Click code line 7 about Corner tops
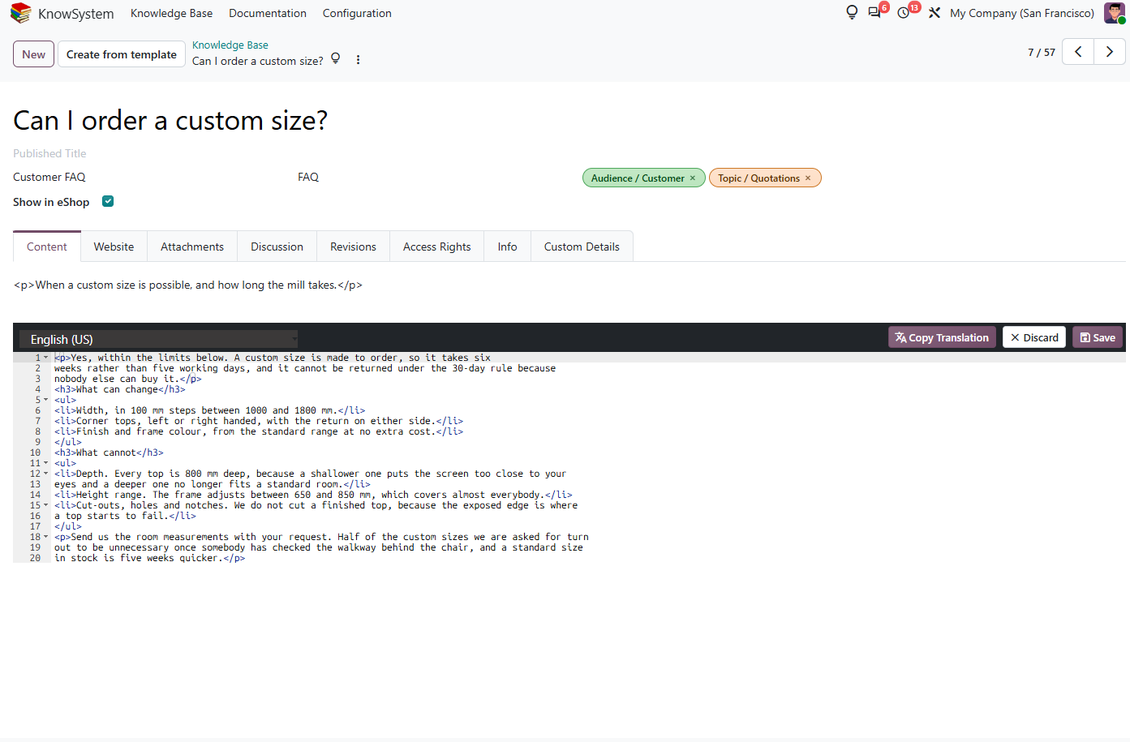 (x=259, y=421)
